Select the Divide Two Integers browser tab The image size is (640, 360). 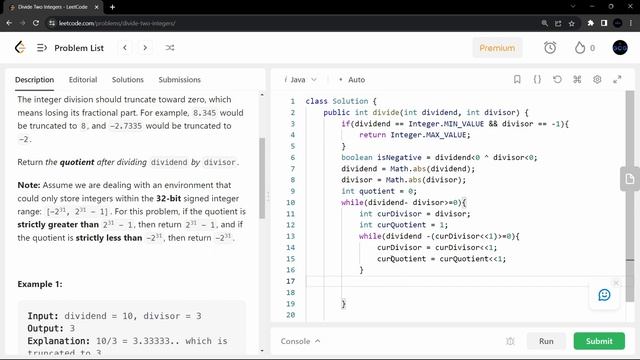(52, 7)
